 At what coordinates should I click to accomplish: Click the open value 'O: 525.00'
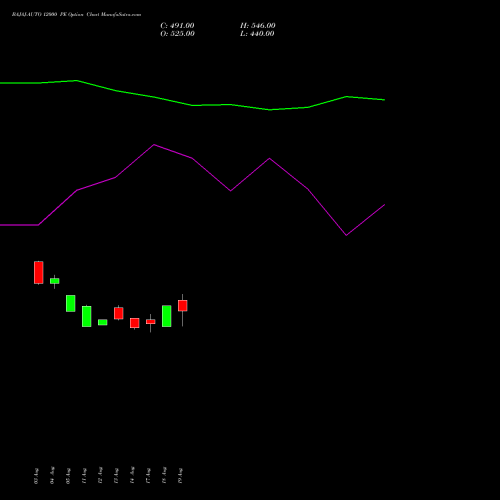point(177,34)
